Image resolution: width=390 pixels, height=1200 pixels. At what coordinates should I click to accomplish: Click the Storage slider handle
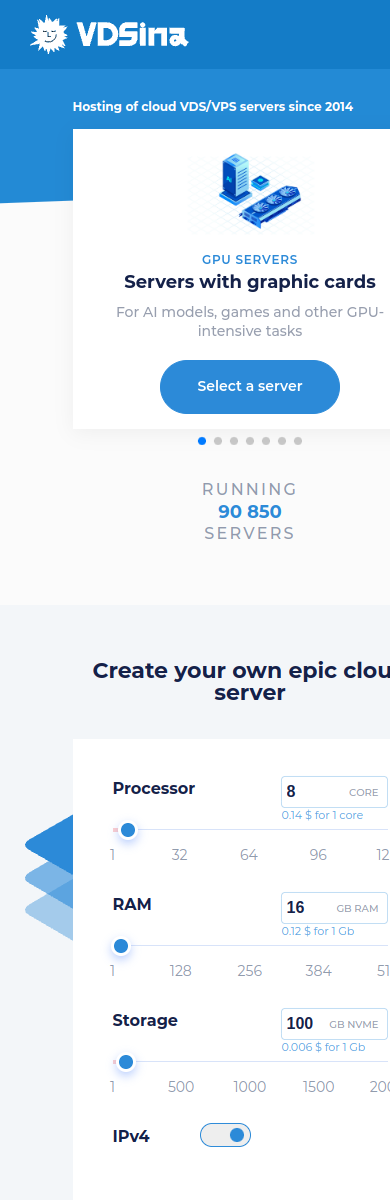[126, 1061]
